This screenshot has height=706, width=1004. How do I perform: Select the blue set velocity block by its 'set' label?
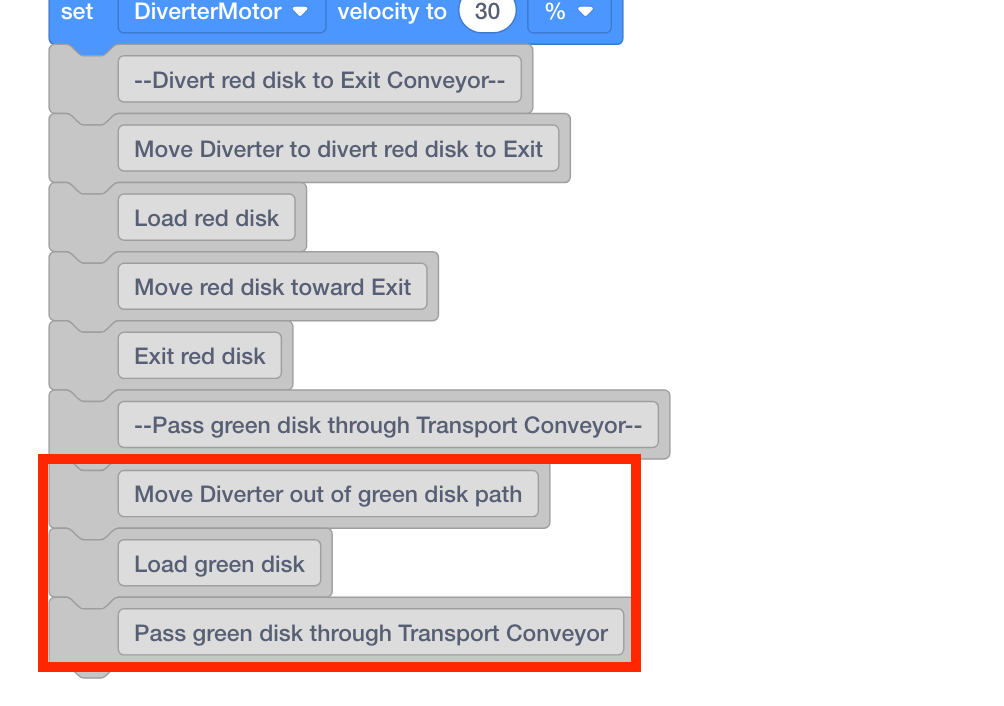(x=77, y=13)
